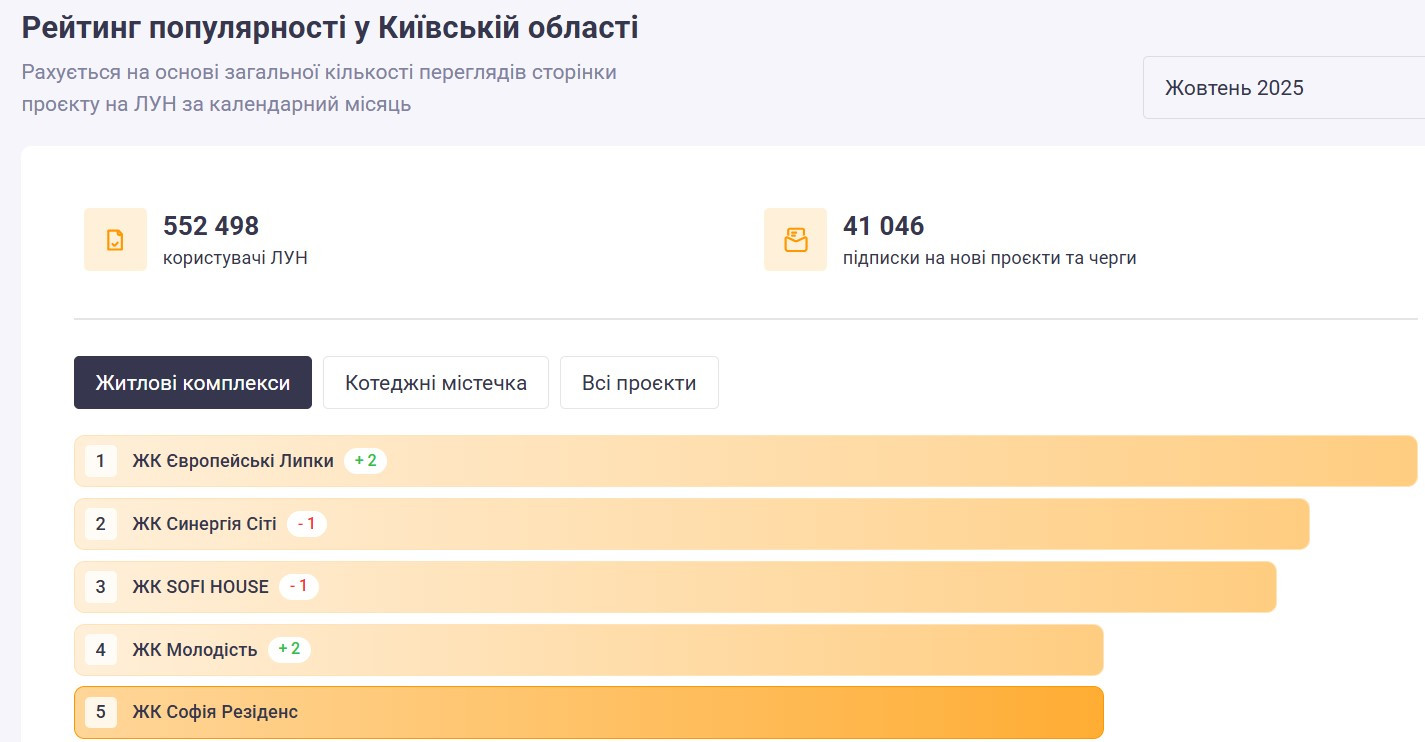This screenshot has height=742, width=1425.
Task: Click the ЖК Молодість popularity bar
Action: pyautogui.click(x=700, y=649)
